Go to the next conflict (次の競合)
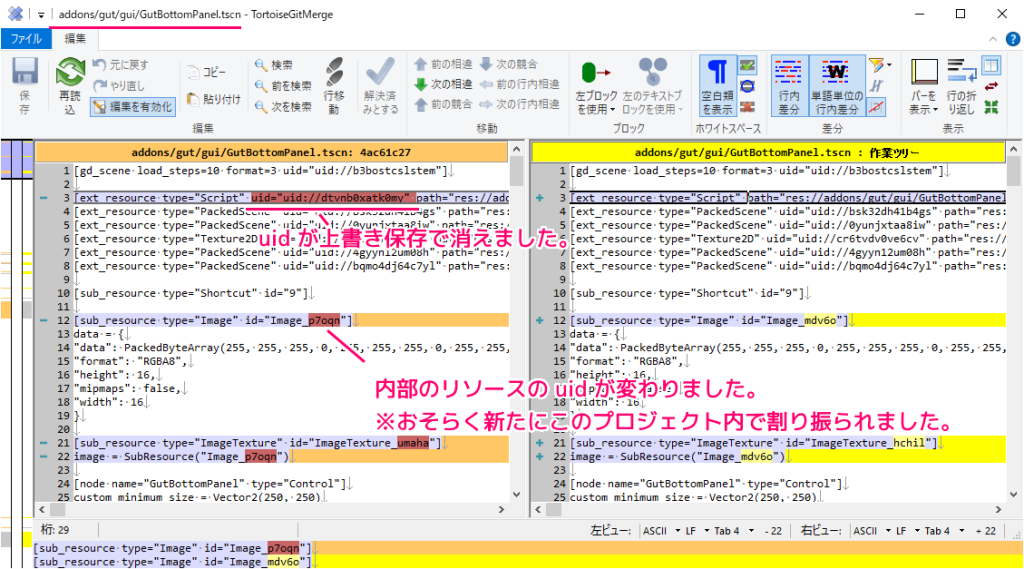Screen dimensions: 1024x569 509,64
